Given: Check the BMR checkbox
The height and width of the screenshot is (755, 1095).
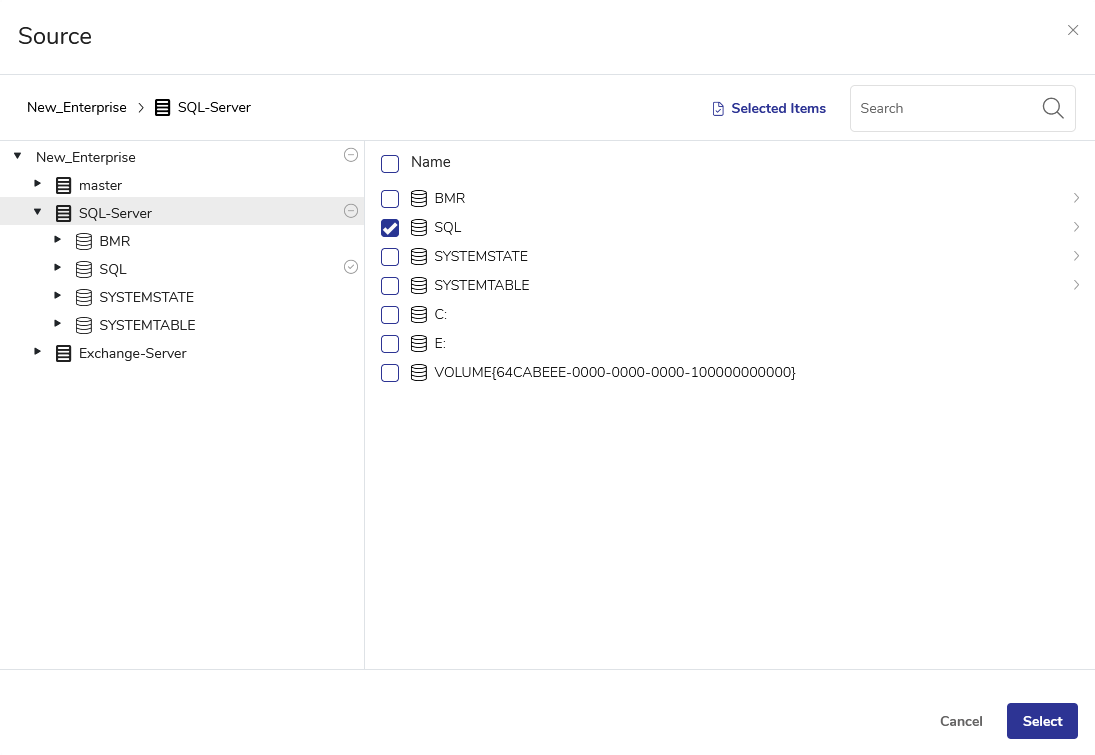Looking at the screenshot, I should point(390,199).
